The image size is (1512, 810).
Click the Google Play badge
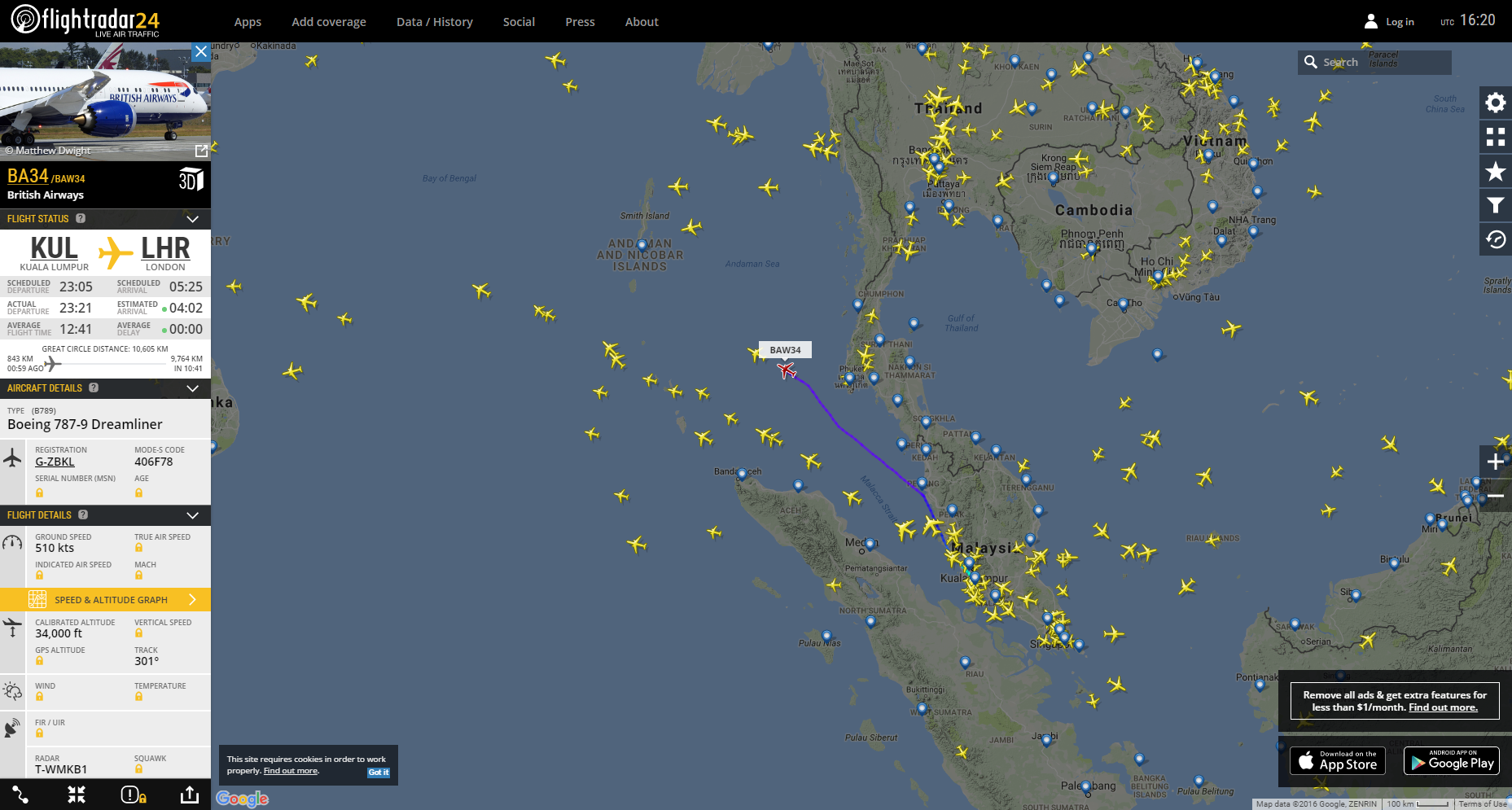(1452, 761)
